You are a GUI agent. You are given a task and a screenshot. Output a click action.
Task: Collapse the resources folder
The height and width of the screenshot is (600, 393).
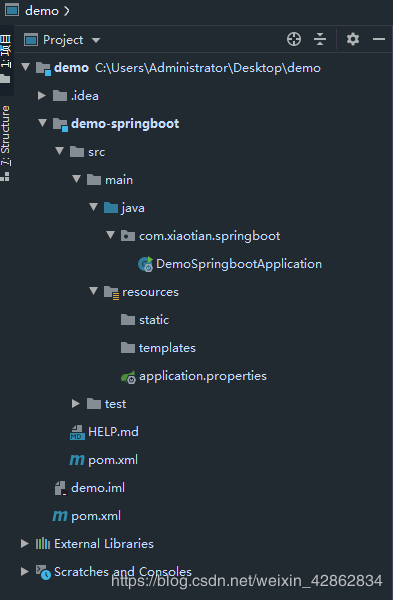click(x=93, y=291)
